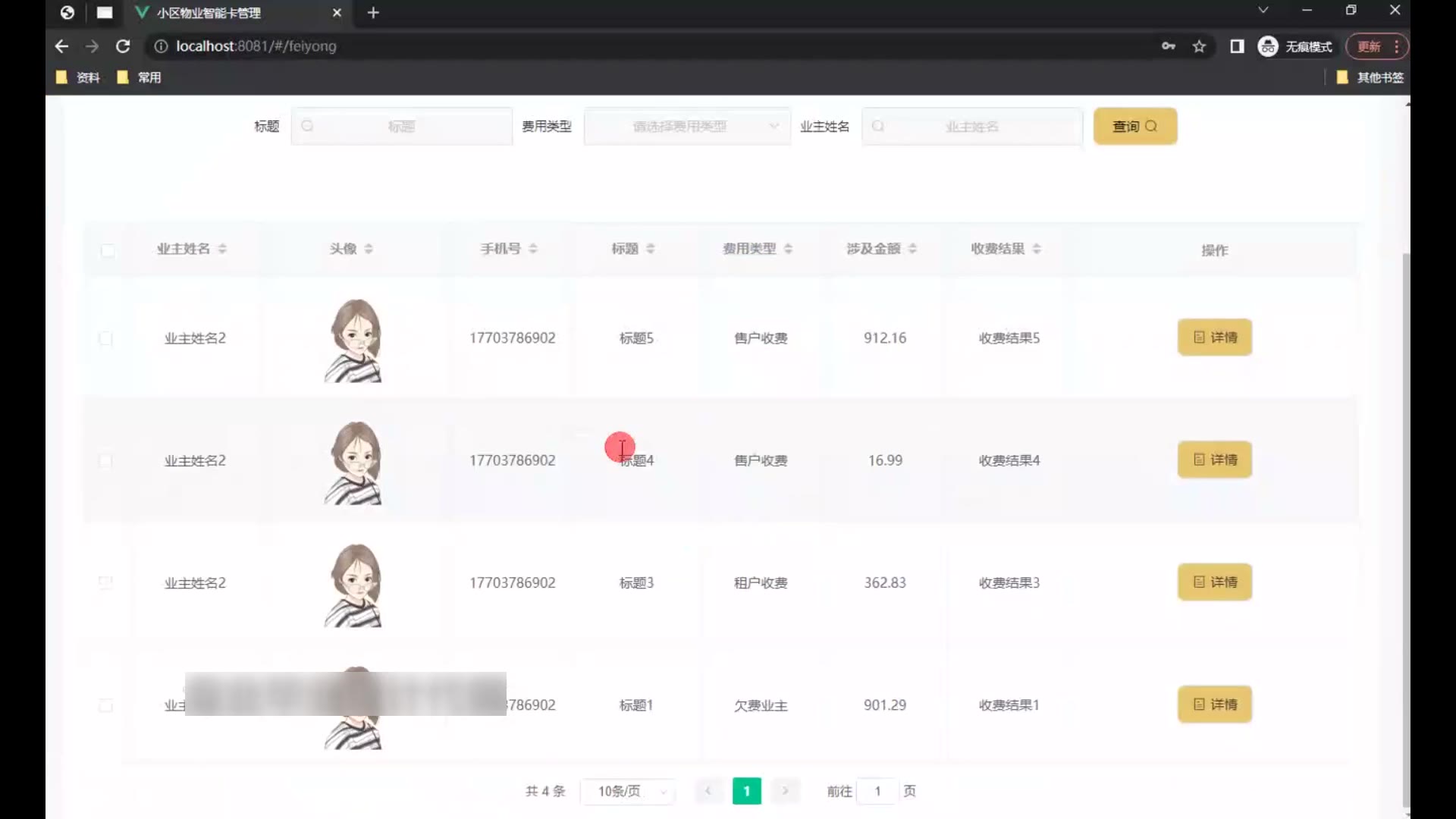
Task: Sort table by 收费结果 column arrows
Action: click(1037, 249)
